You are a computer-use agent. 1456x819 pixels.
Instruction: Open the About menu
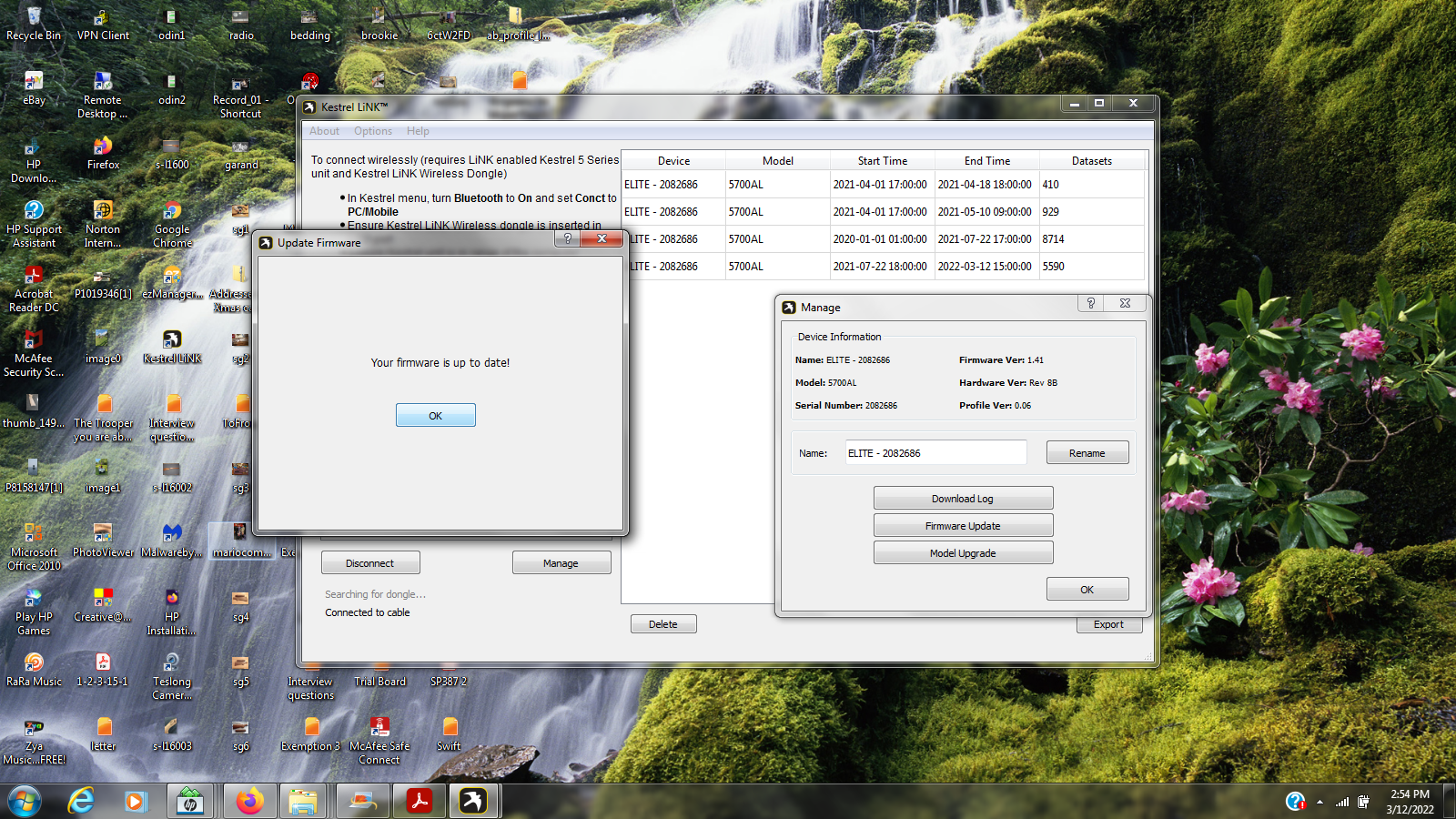(x=324, y=131)
